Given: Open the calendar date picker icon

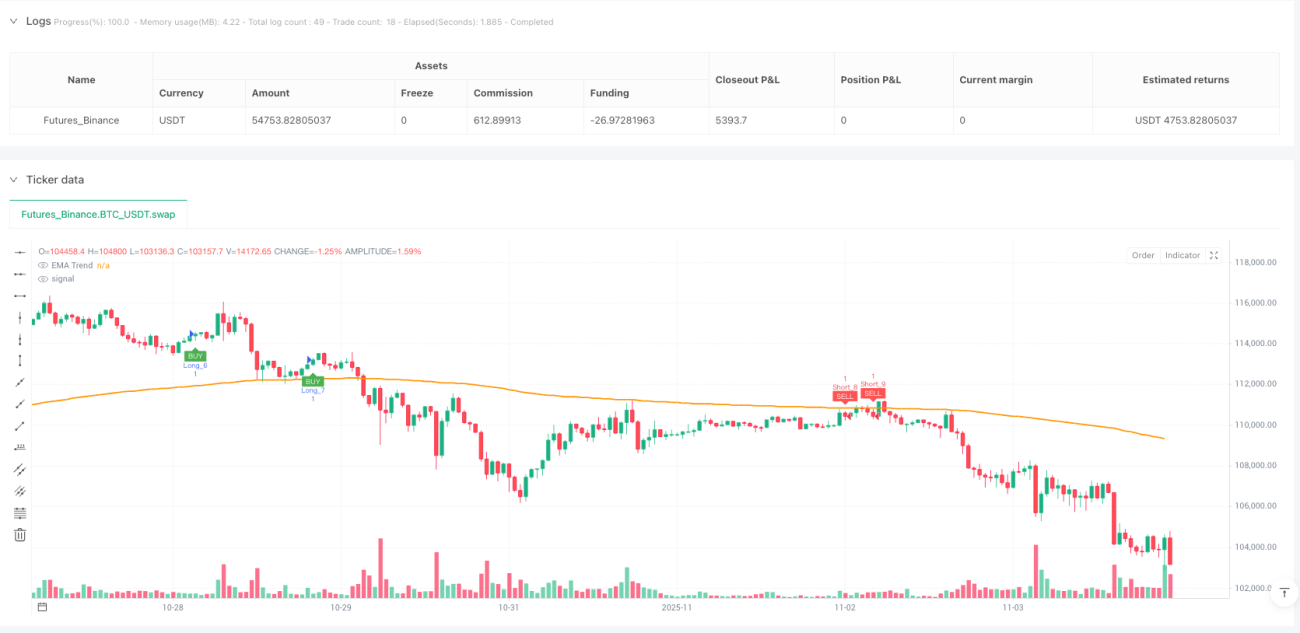Looking at the screenshot, I should (42, 607).
